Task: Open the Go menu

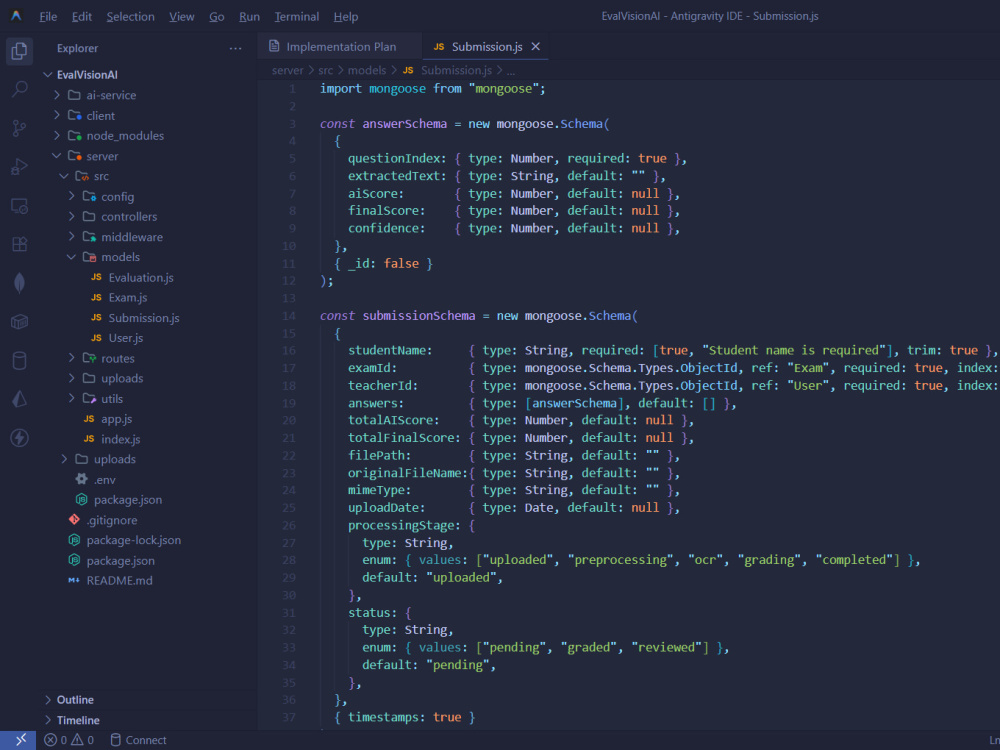Action: tap(217, 17)
